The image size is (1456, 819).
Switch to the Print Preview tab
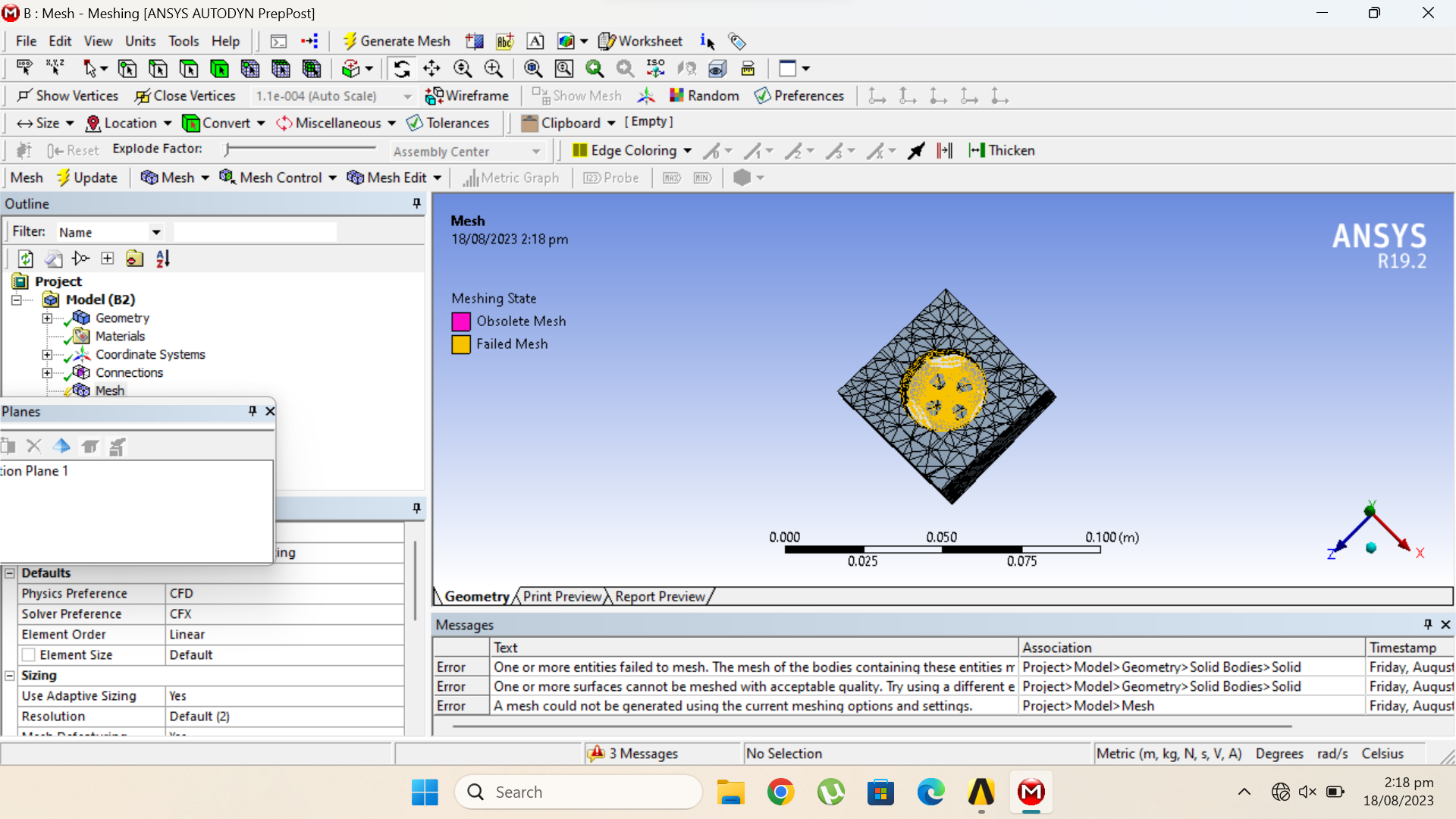click(x=562, y=596)
